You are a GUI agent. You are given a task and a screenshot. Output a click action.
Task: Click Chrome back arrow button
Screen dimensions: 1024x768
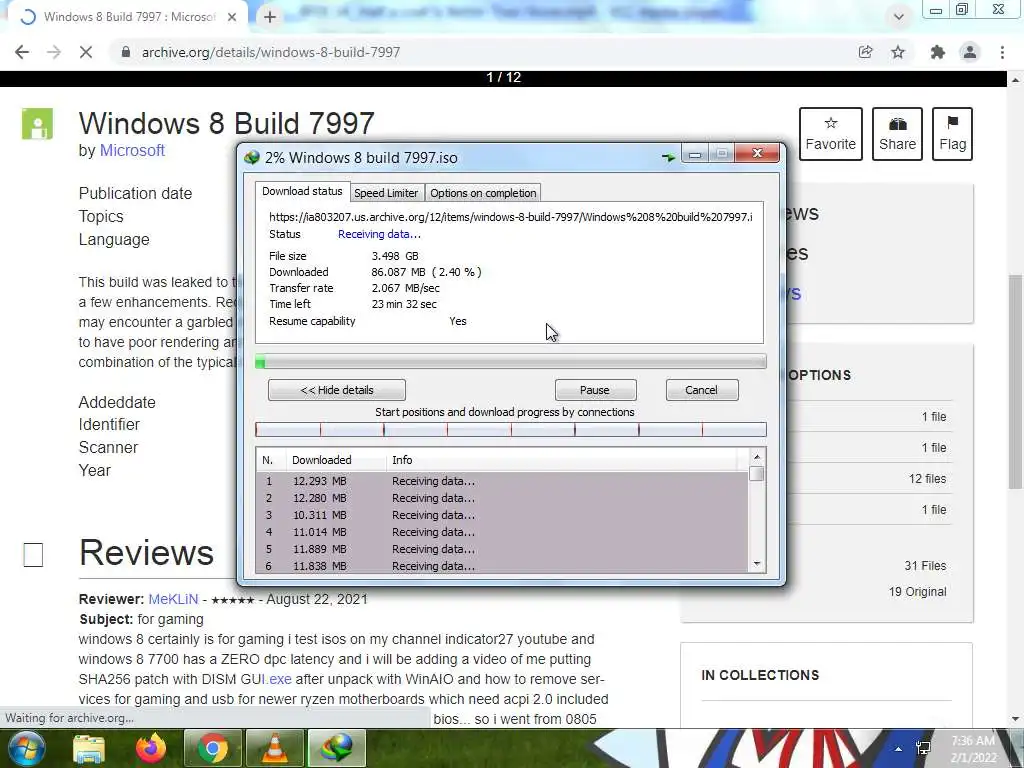point(22,52)
